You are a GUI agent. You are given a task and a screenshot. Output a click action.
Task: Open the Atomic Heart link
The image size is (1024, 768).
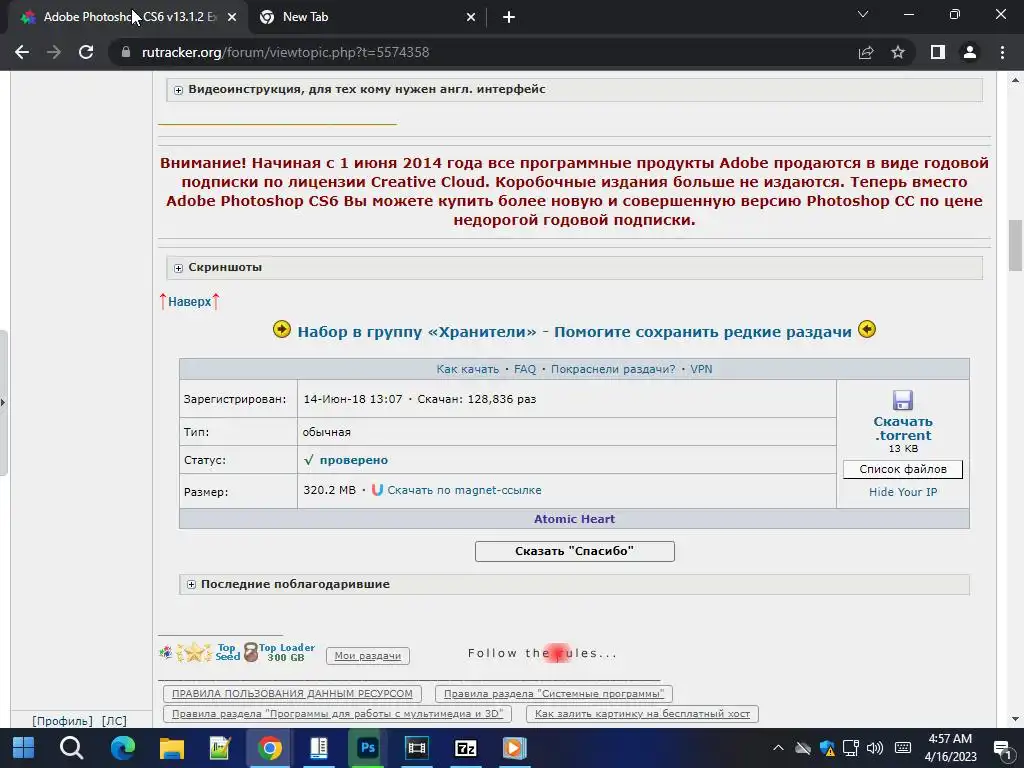coord(575,519)
